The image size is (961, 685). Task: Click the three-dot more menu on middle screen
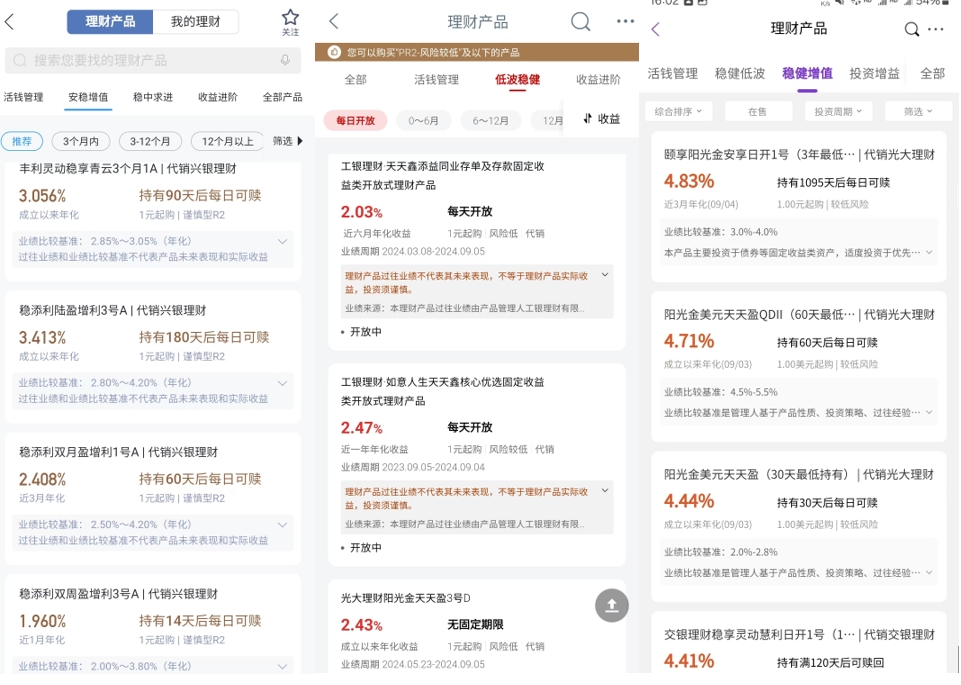(625, 20)
